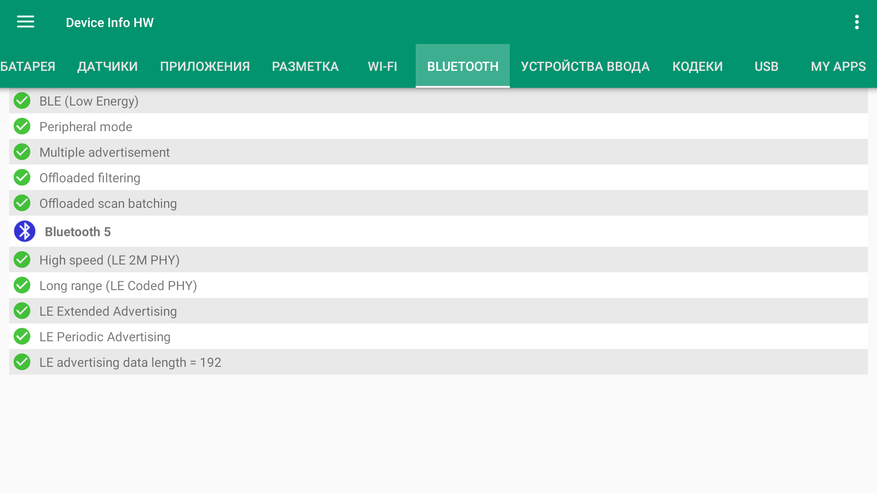The width and height of the screenshot is (877, 493).
Task: Switch to the ДАТЧИКИ tab
Action: click(x=107, y=66)
